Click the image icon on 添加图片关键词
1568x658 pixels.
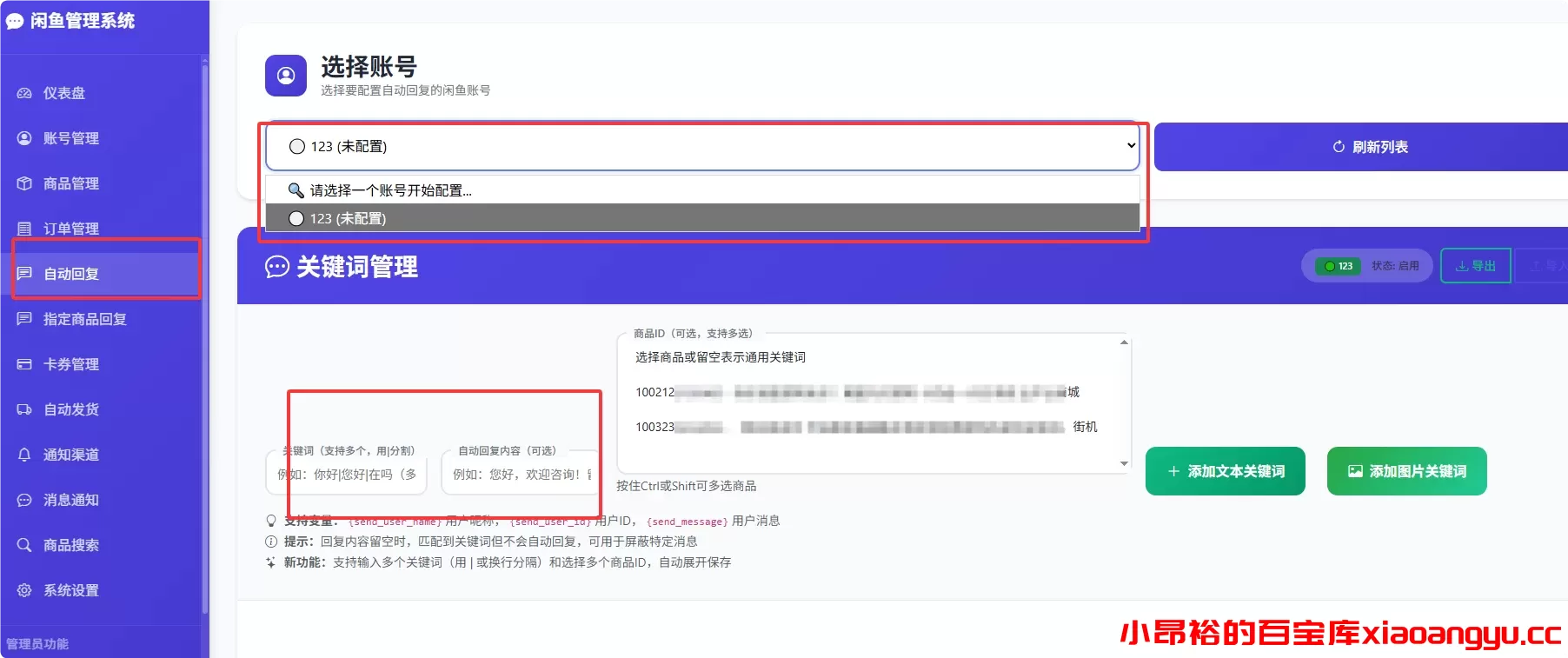pyautogui.click(x=1355, y=471)
